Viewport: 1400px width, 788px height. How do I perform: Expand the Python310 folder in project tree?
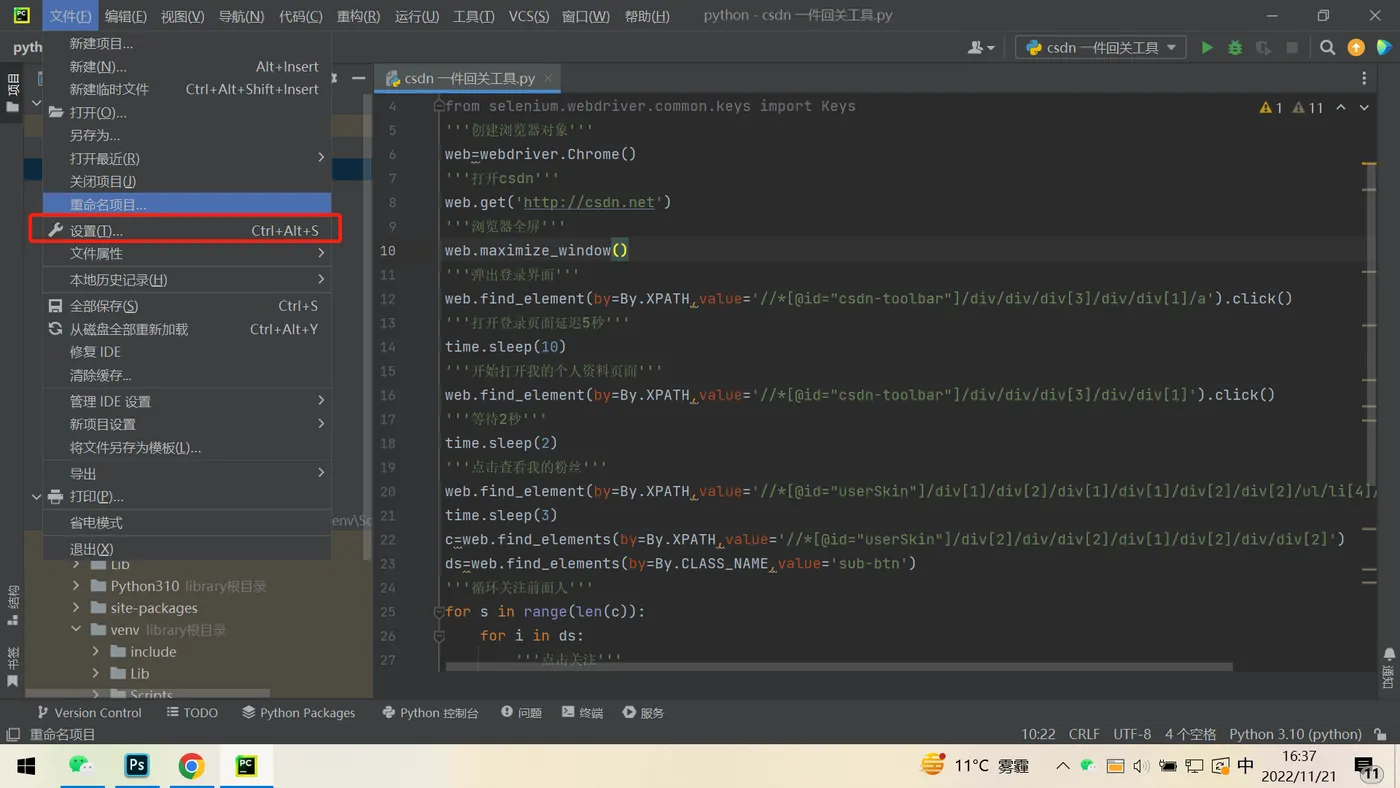[x=76, y=586]
